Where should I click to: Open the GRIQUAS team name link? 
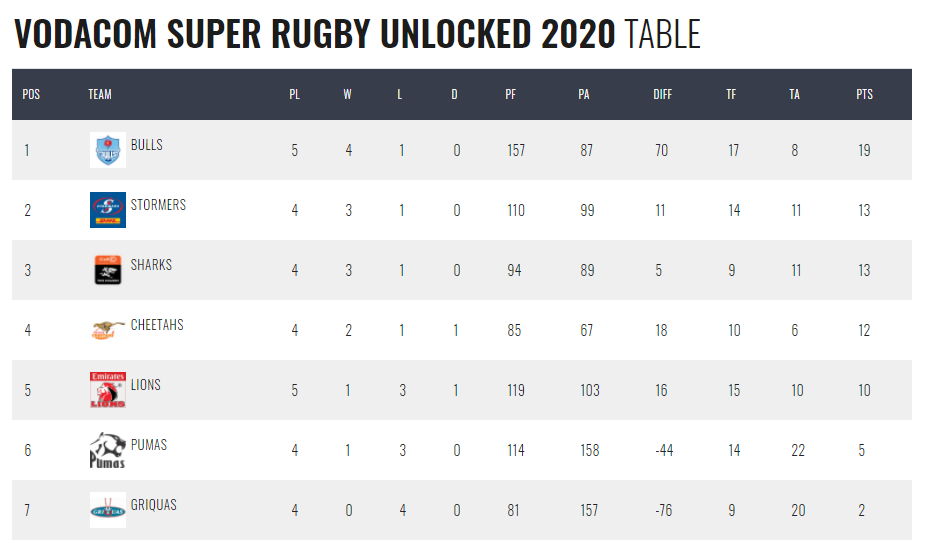click(153, 505)
